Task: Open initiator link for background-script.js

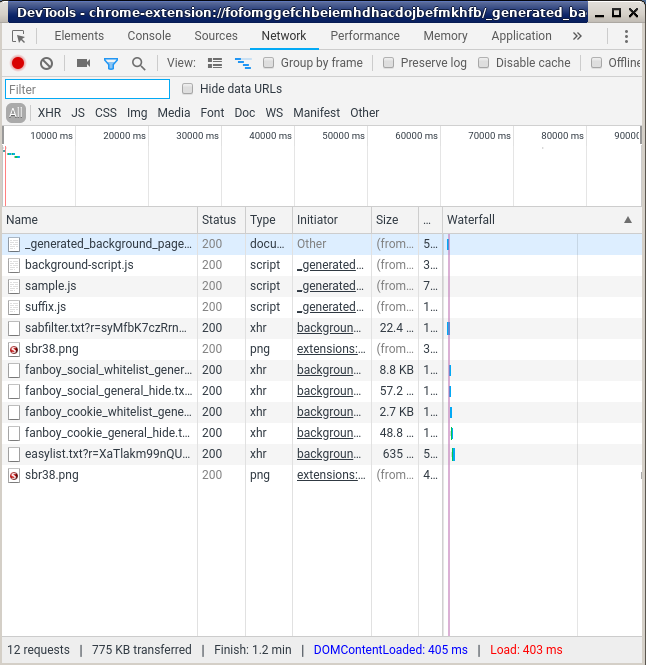Action: coord(328,265)
